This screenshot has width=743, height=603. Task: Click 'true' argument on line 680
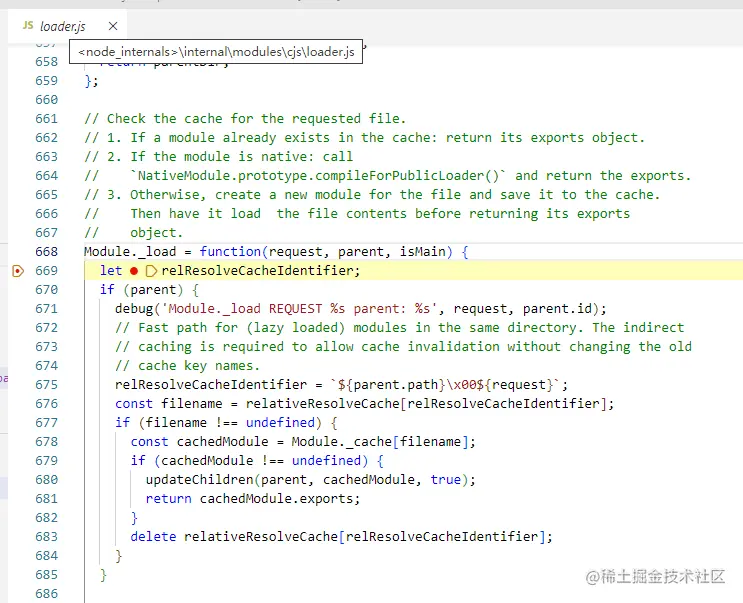coord(445,480)
